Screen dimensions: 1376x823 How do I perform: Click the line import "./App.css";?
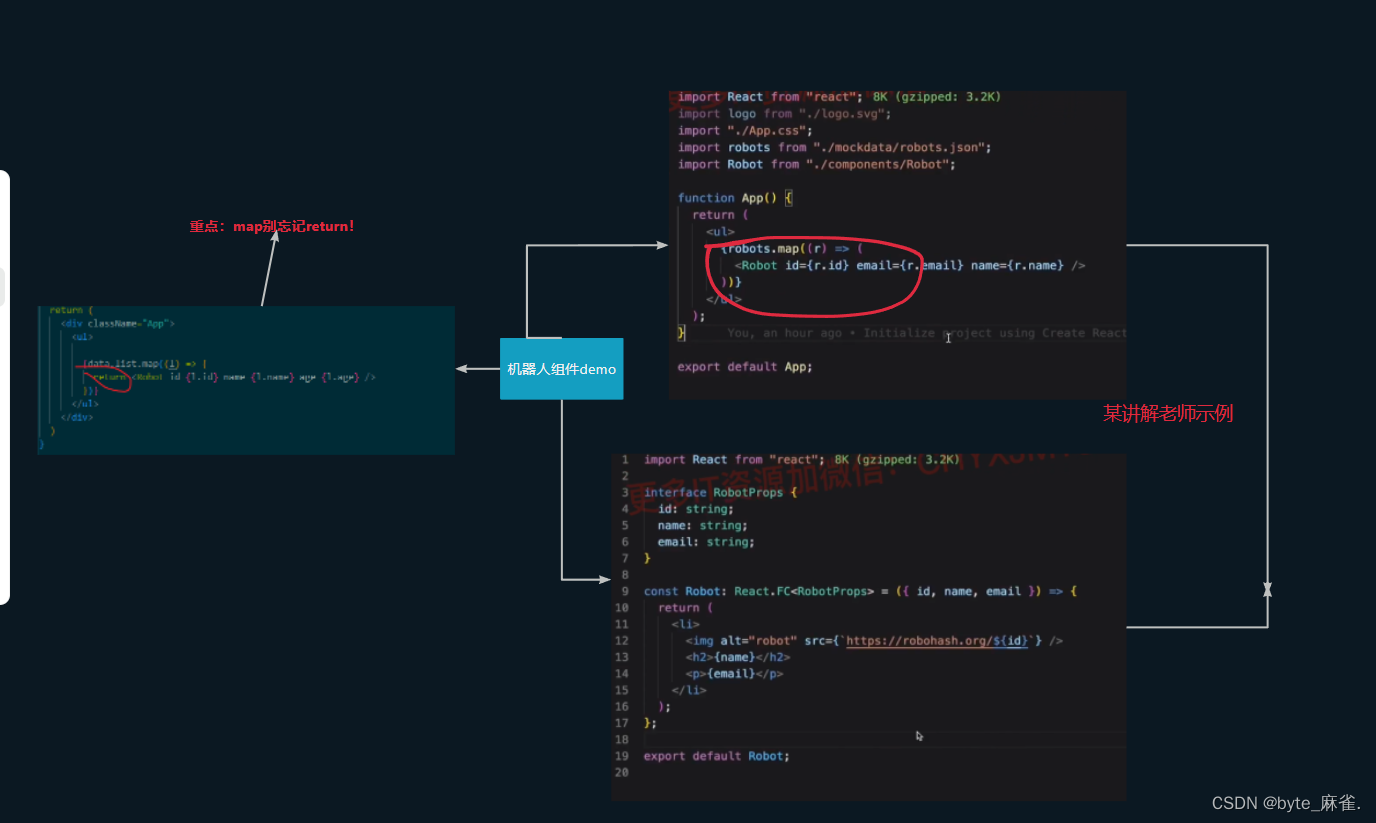point(745,131)
